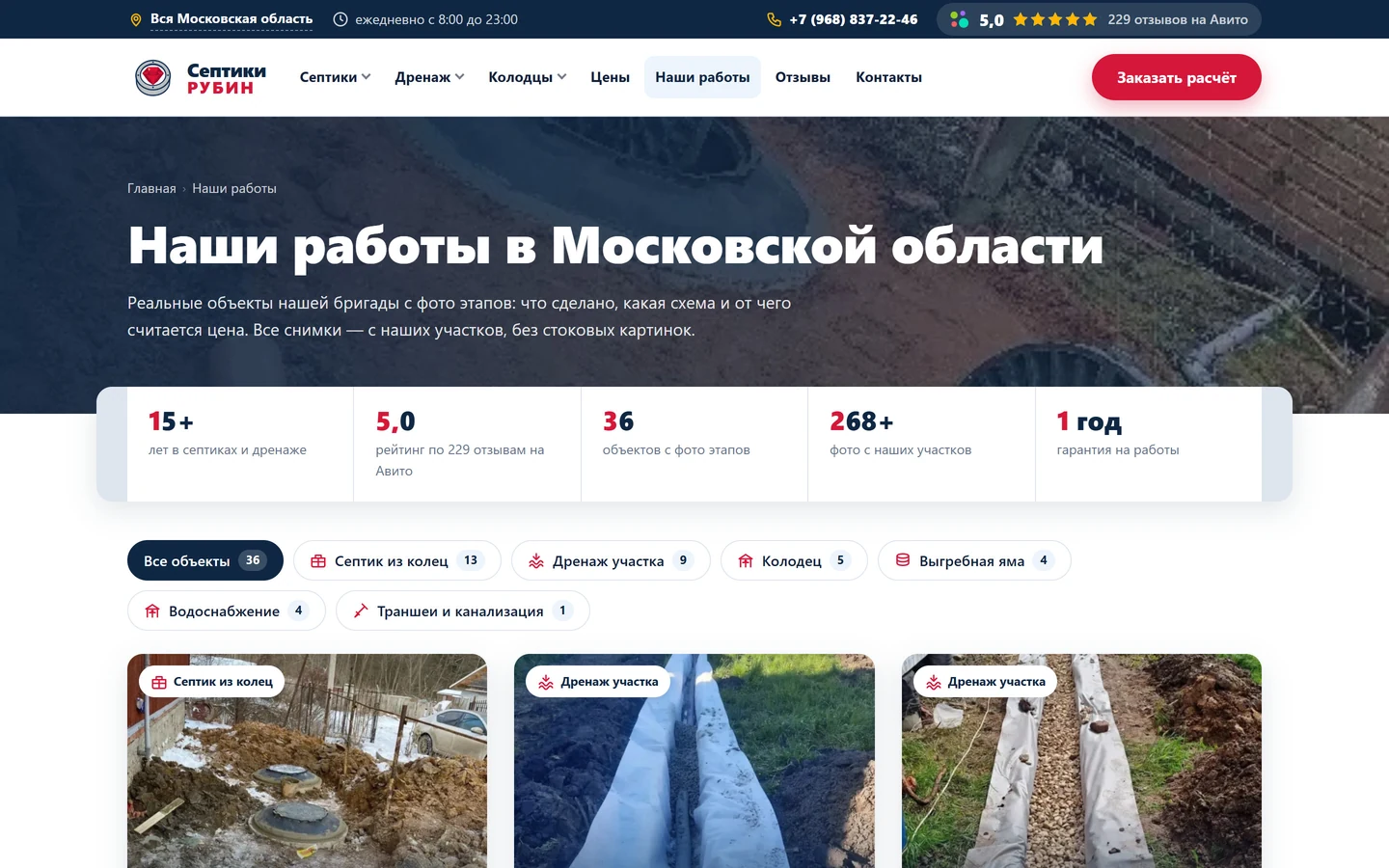This screenshot has height=868, width=1389.
Task: Click the clock icon beside working hours
Action: [340, 19]
